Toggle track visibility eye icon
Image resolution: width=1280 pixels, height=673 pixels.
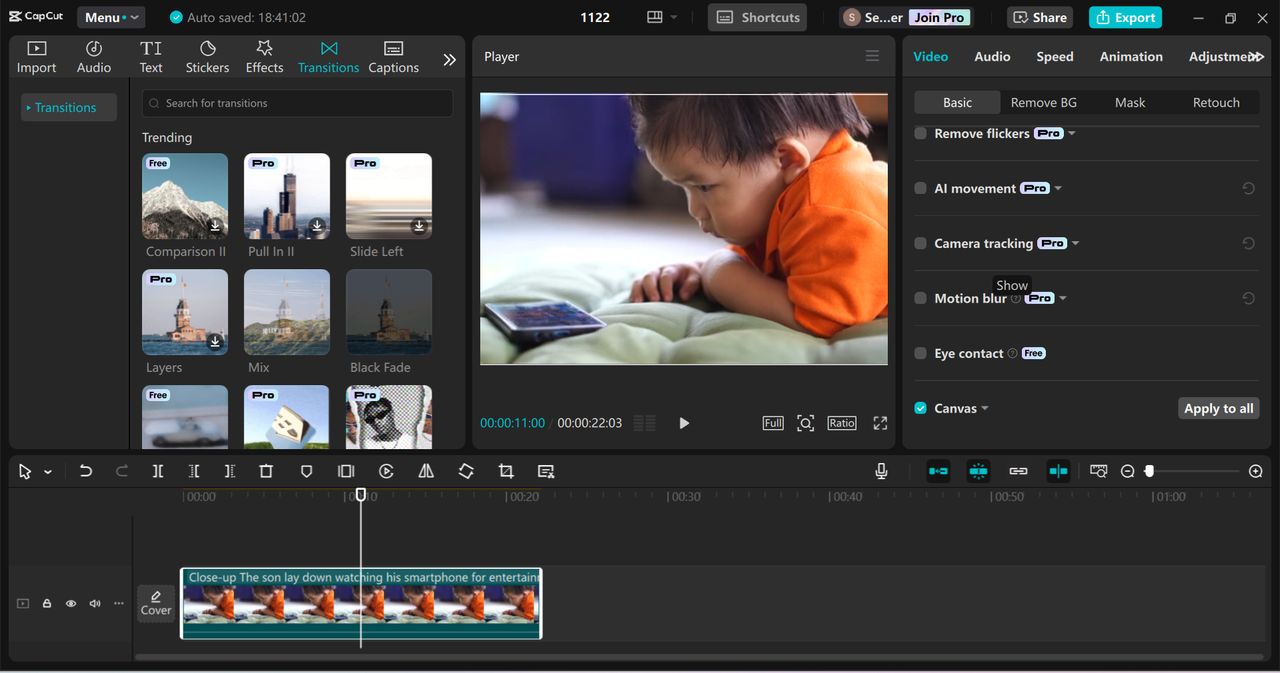pyautogui.click(x=71, y=604)
